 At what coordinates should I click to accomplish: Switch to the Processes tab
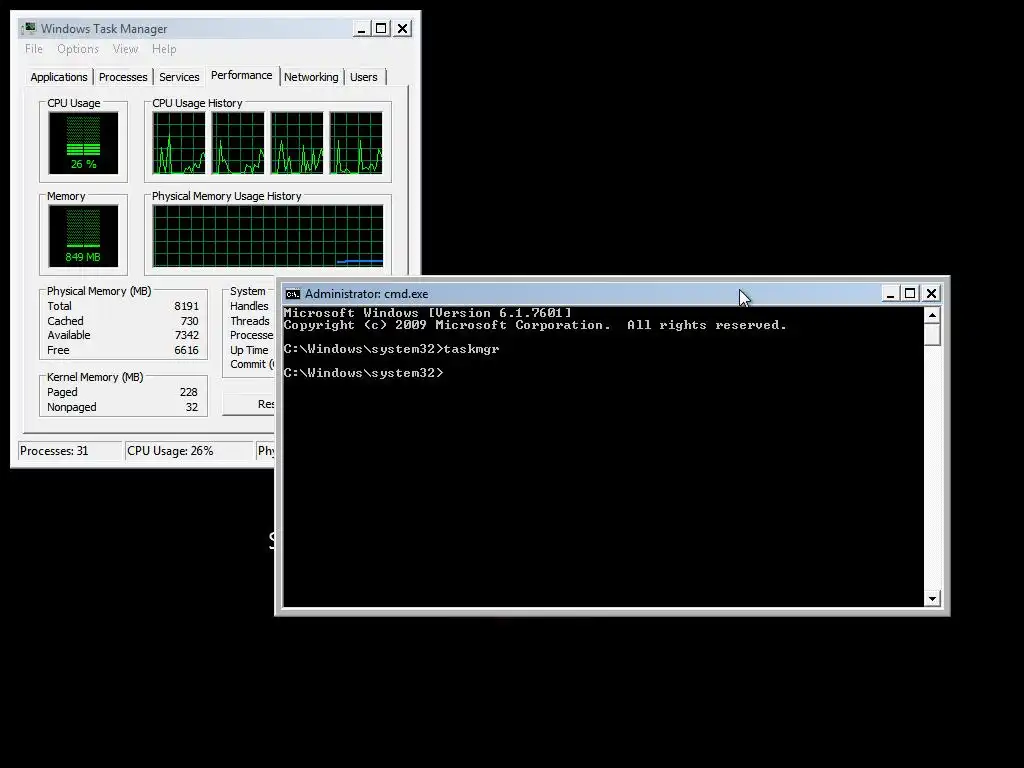(x=123, y=77)
